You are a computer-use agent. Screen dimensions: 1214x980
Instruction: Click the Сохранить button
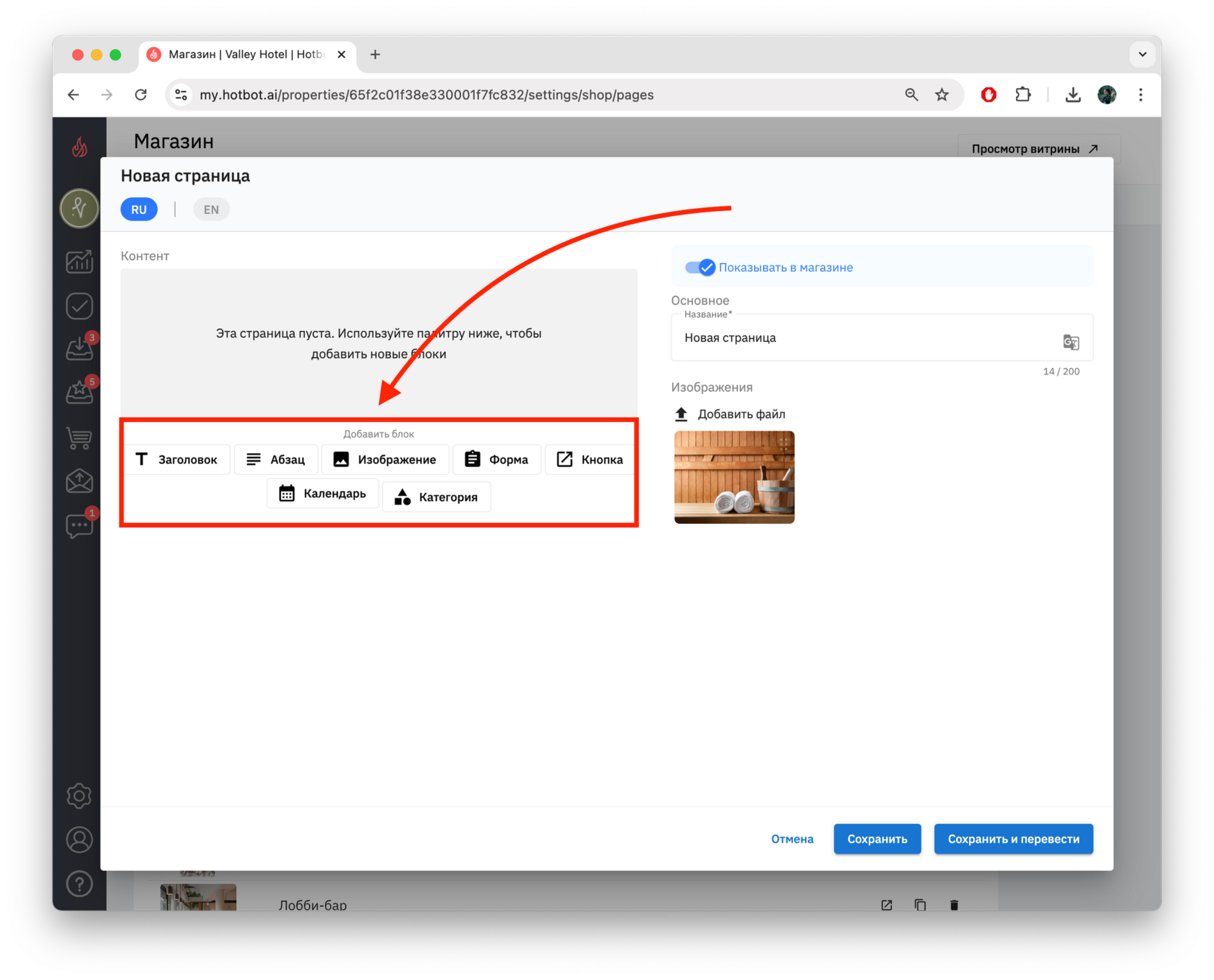point(877,839)
